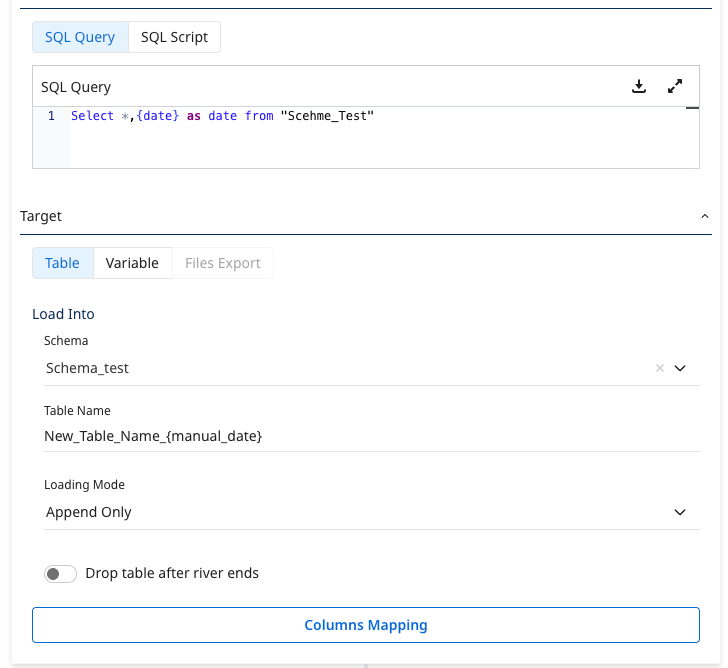Switch to the SQL Script tab
The width and height of the screenshot is (728, 668).
174,37
